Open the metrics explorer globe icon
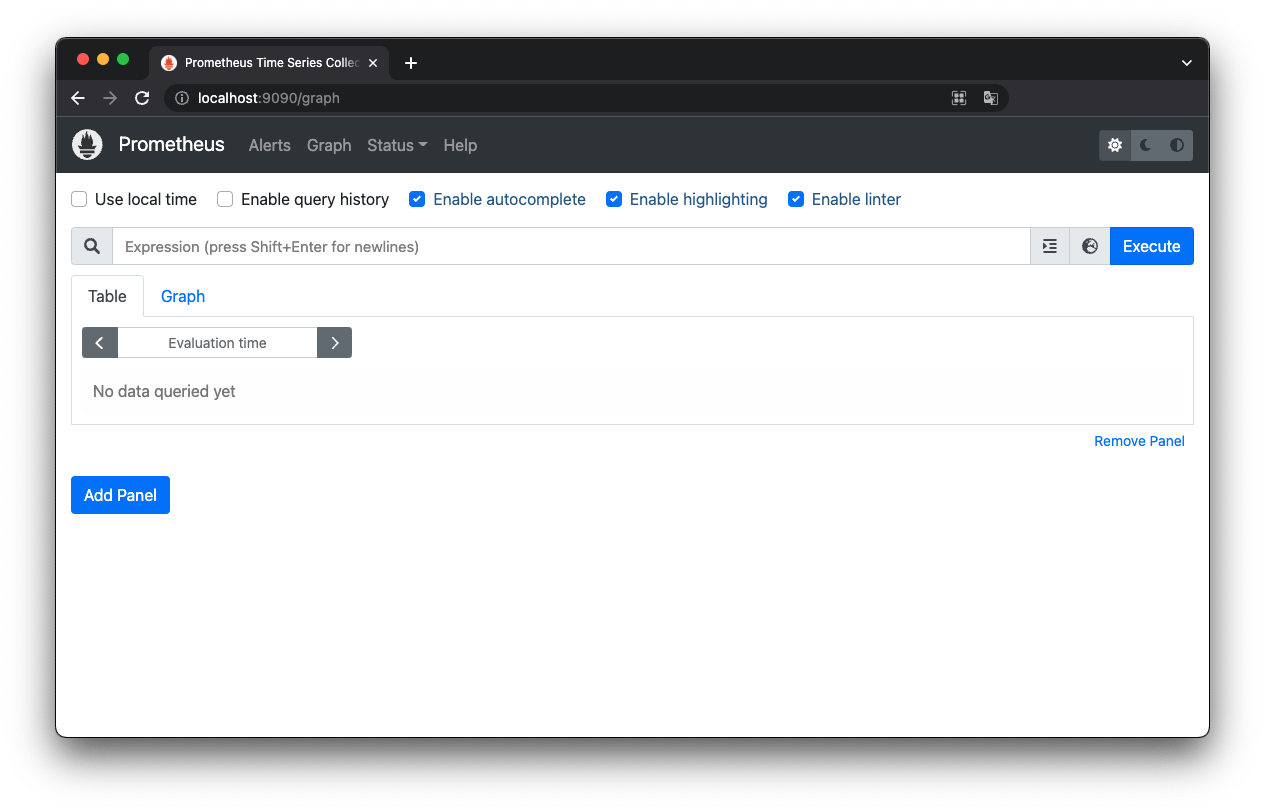Screen dimensions: 1265x811 pos(1089,246)
